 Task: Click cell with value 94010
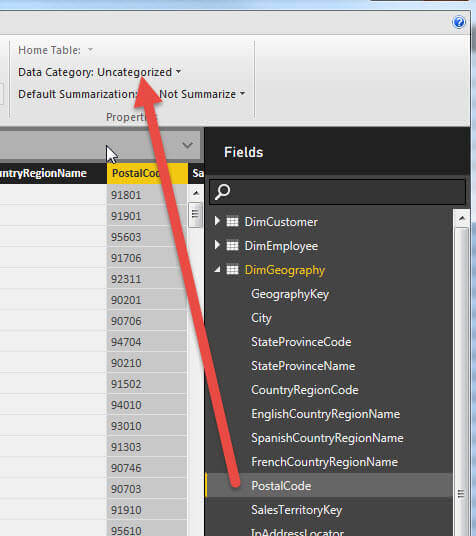(x=147, y=405)
